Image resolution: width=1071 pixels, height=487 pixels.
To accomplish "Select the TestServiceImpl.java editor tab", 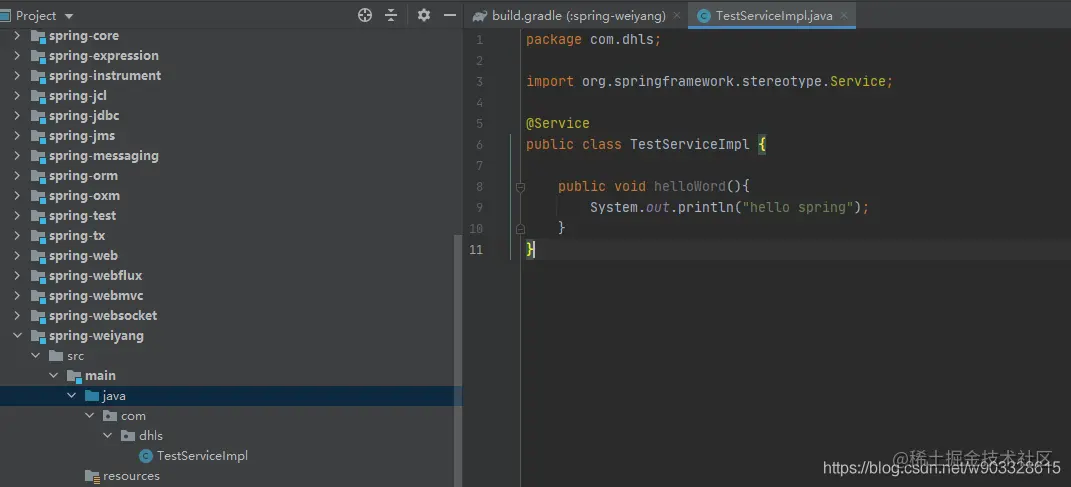I will click(774, 15).
